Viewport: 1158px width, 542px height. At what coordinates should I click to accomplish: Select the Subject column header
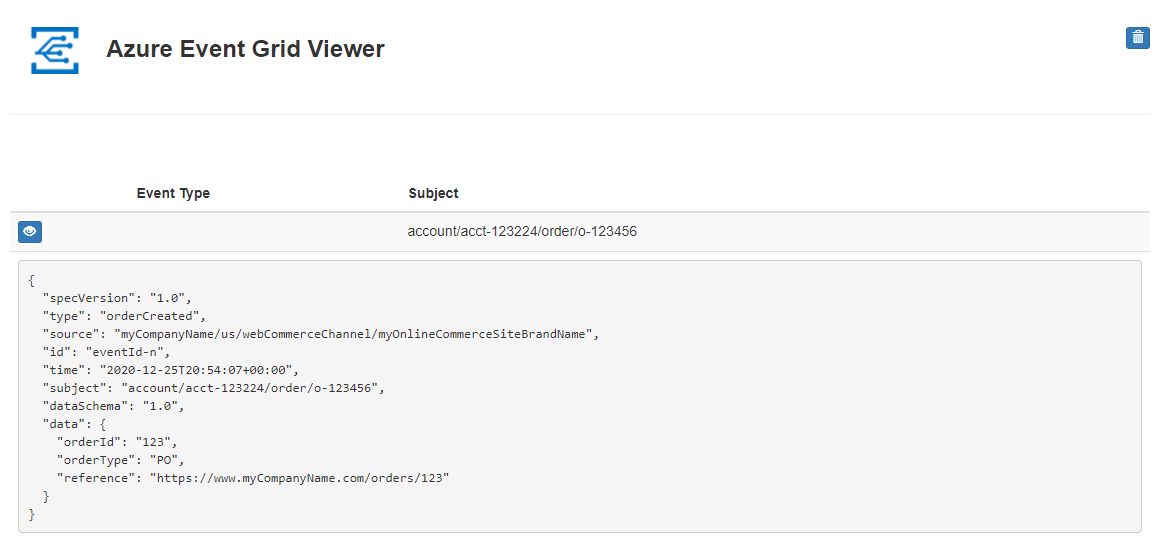coord(434,193)
